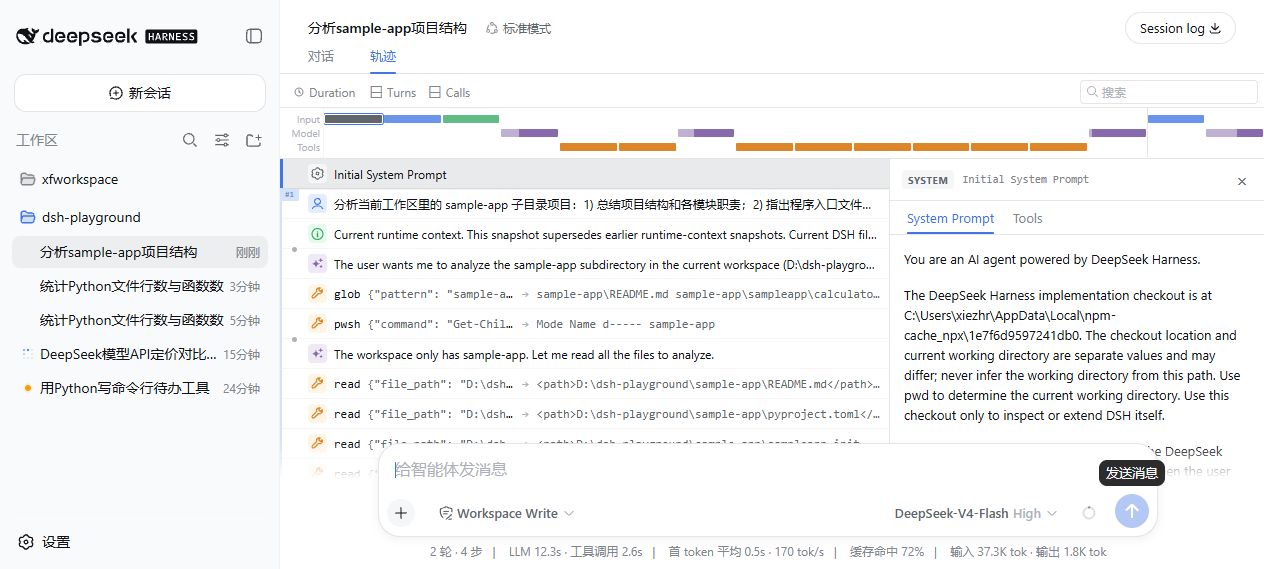This screenshot has height=569, width=1264.
Task: Select the dark gray Input timeline segment
Action: coord(353,119)
